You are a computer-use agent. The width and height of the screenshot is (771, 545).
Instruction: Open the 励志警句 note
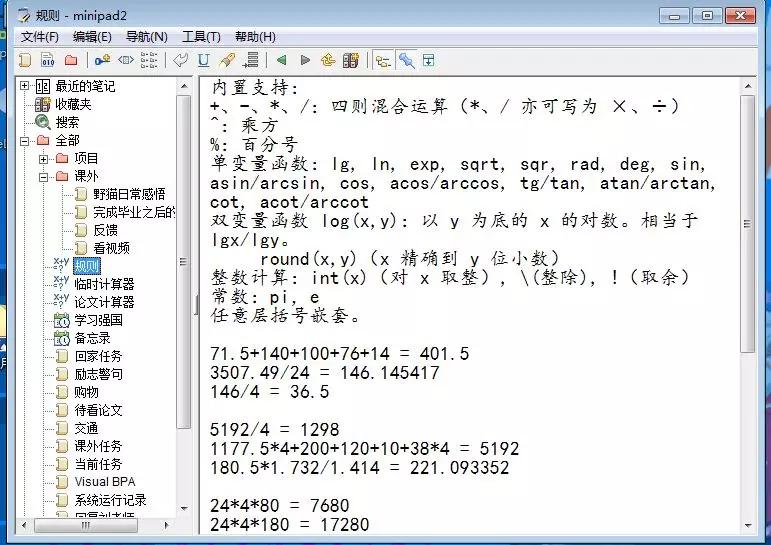pos(98,374)
